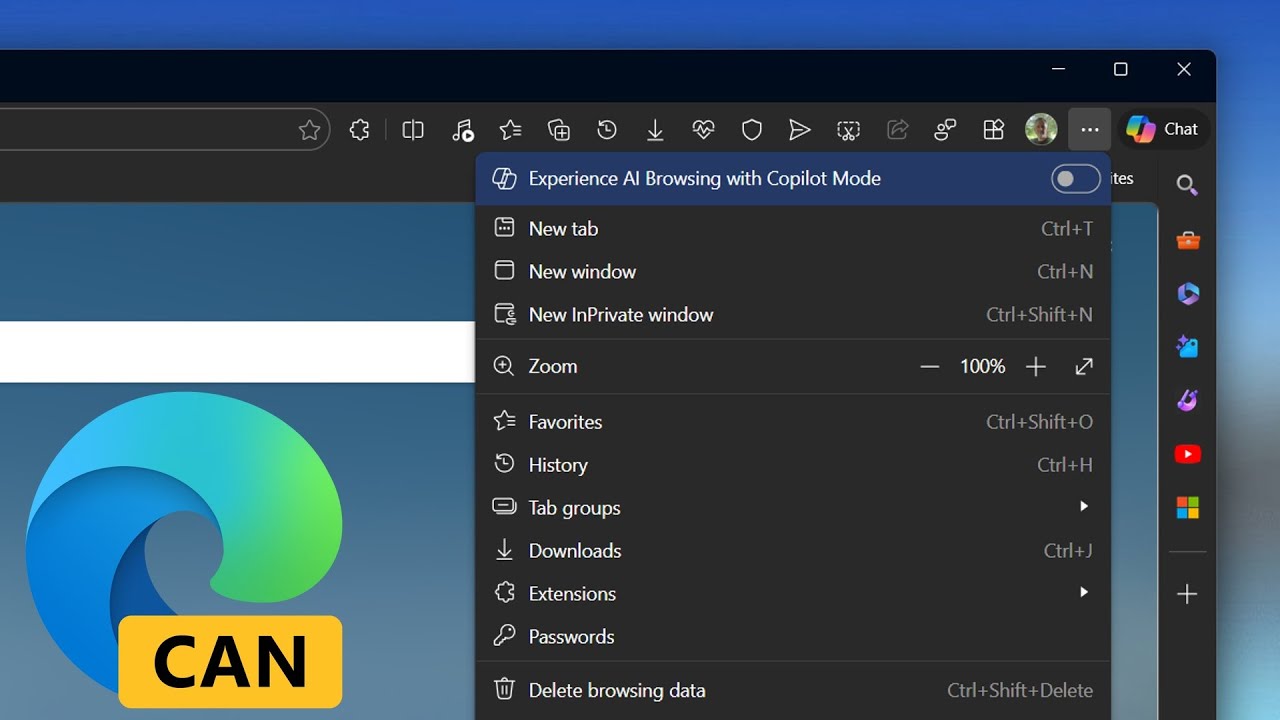
Task: Click sidebar Search magnifier icon
Action: (1187, 185)
